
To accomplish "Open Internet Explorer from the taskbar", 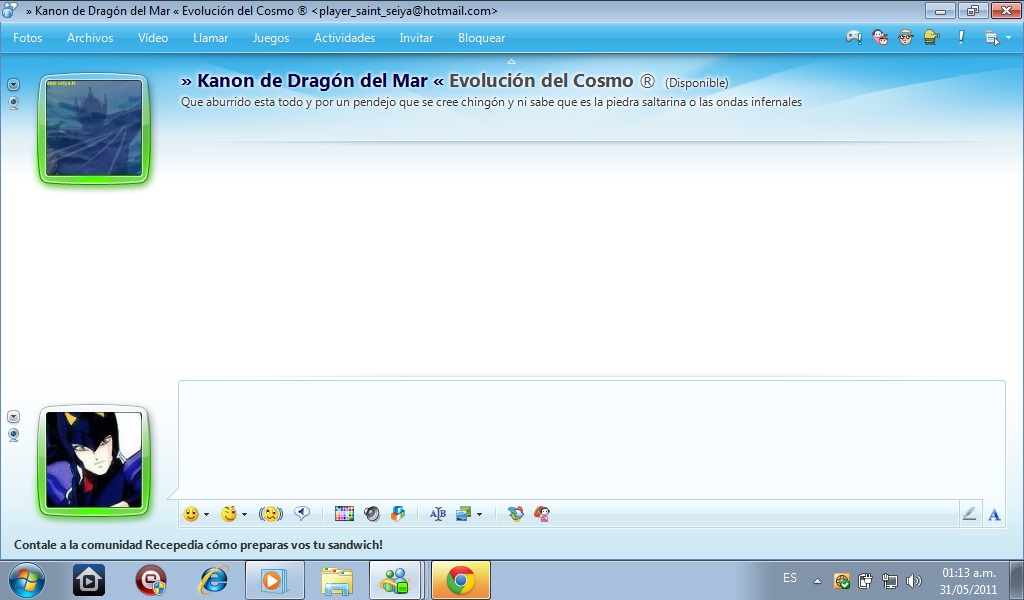I will click(213, 580).
